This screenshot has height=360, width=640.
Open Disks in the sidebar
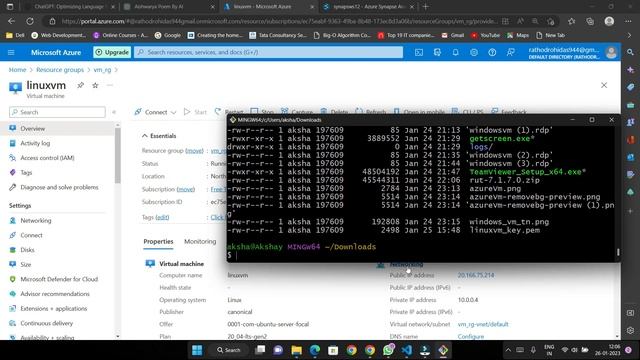coord(27,250)
